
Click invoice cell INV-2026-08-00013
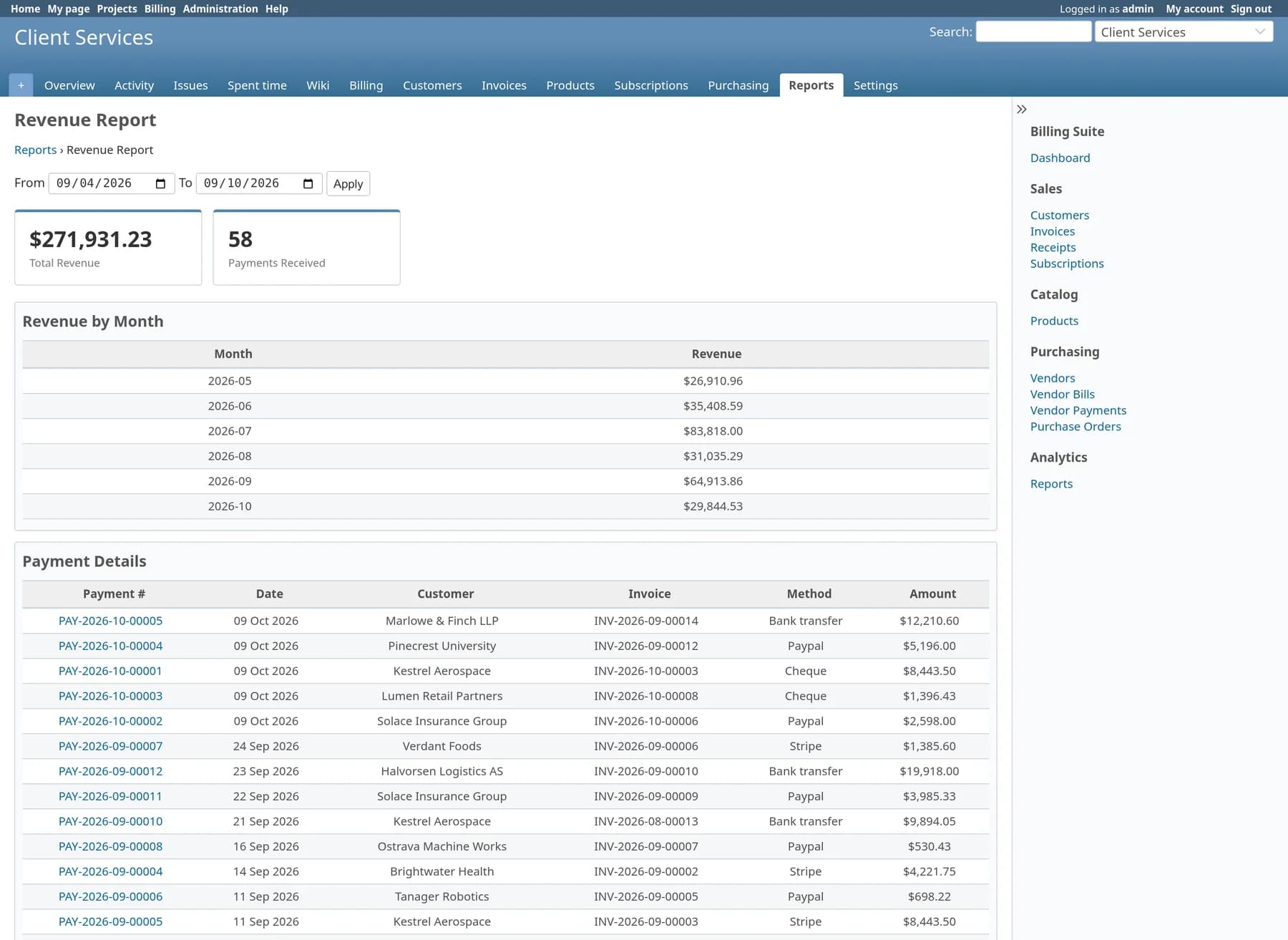(645, 821)
